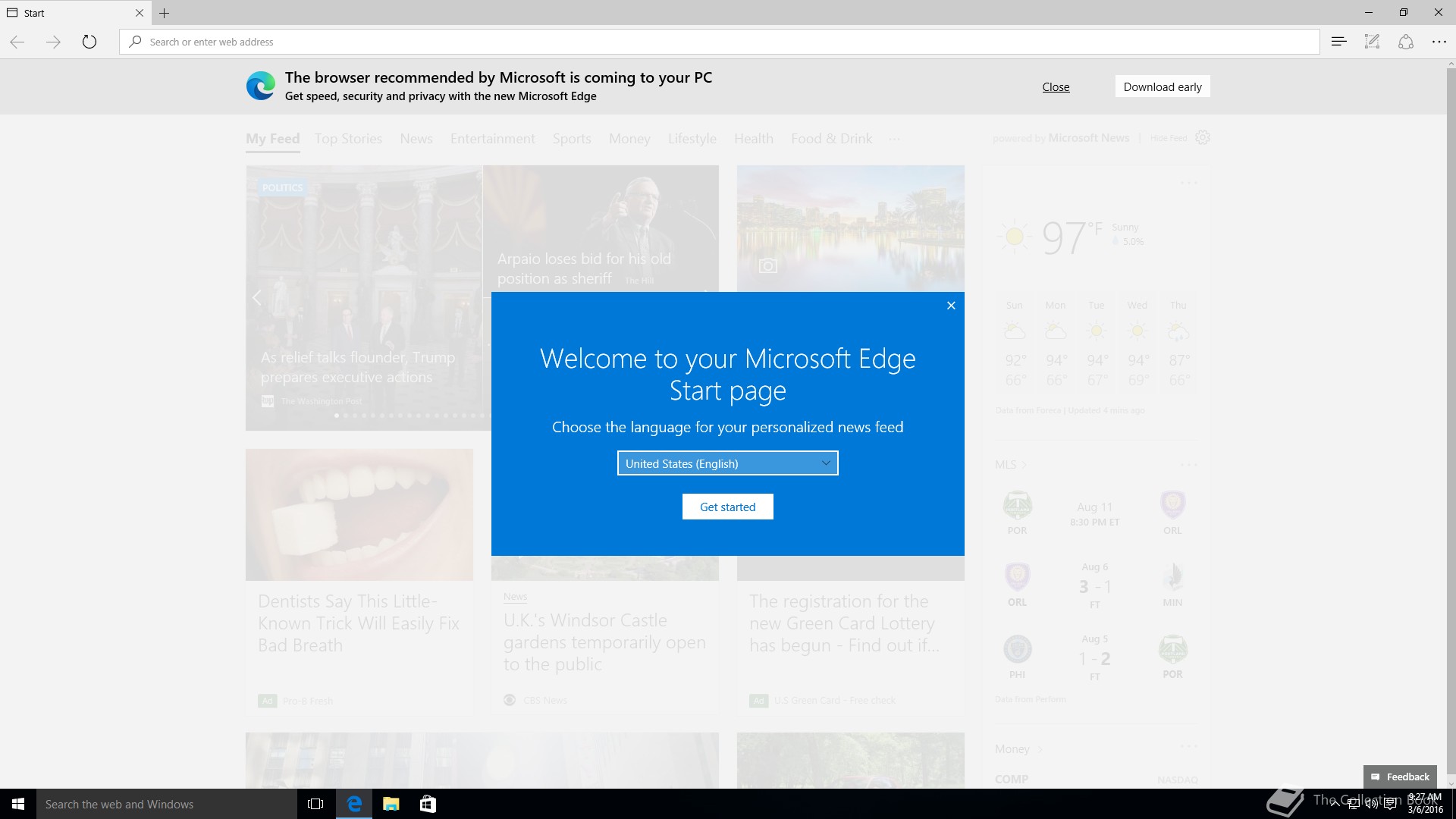Close the Start tab
Image resolution: width=1456 pixels, height=819 pixels.
139,13
